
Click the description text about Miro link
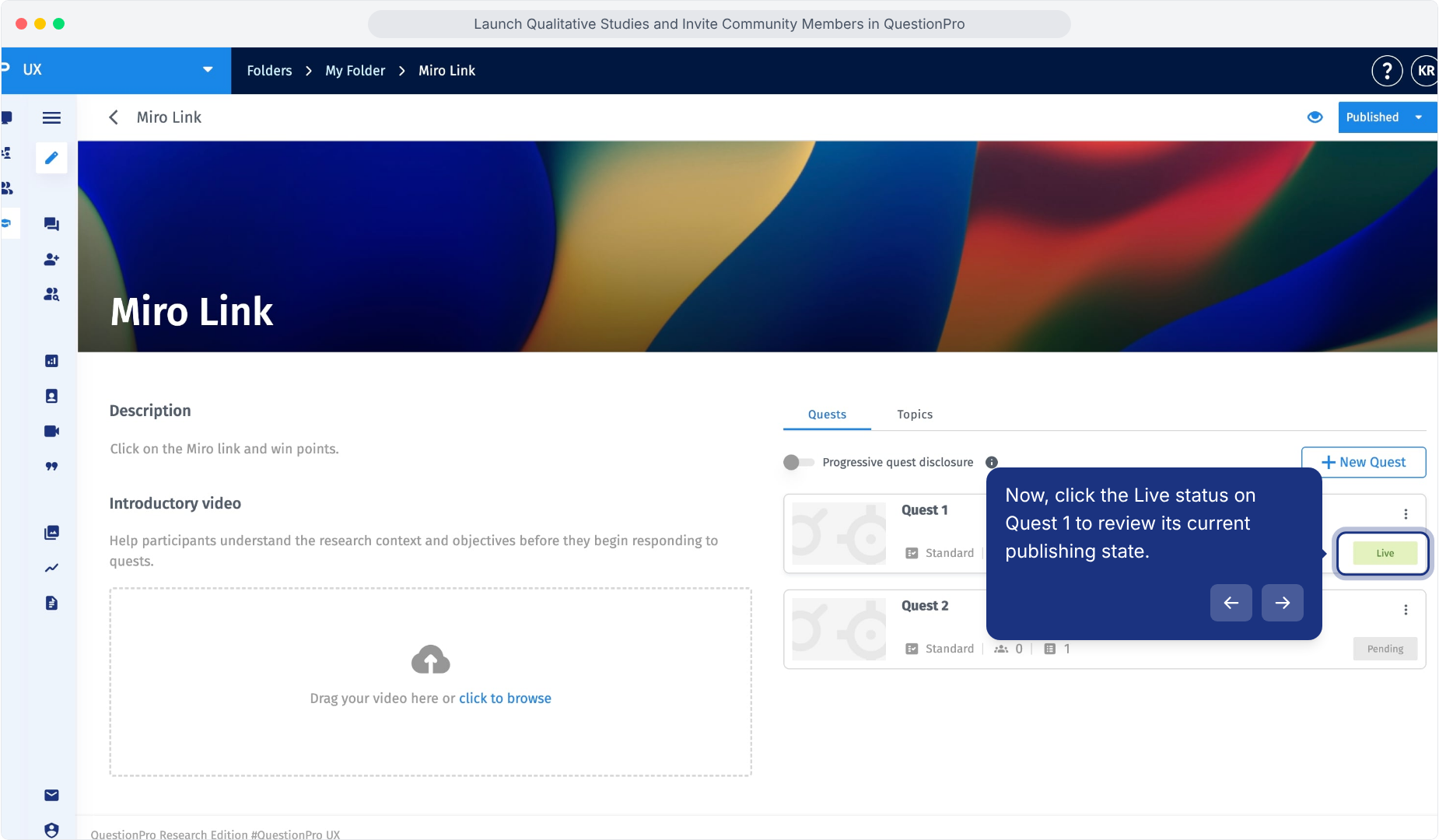[224, 449]
